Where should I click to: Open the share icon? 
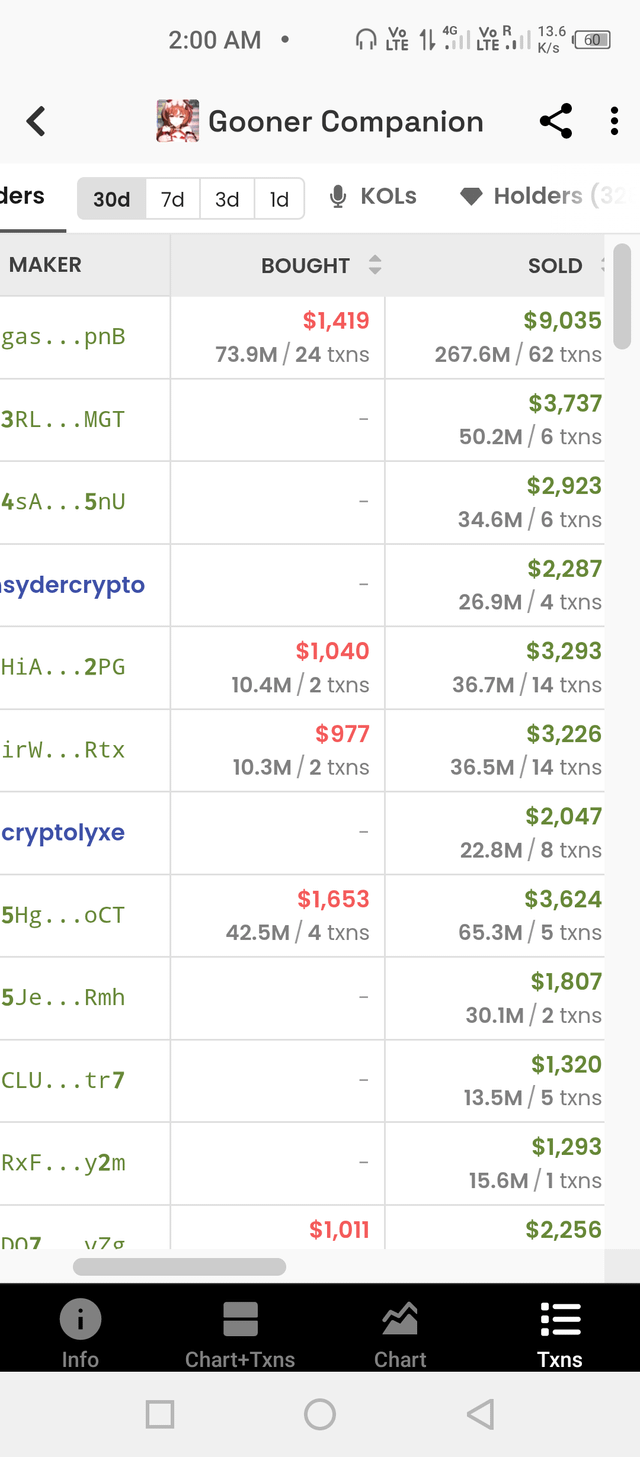click(555, 121)
